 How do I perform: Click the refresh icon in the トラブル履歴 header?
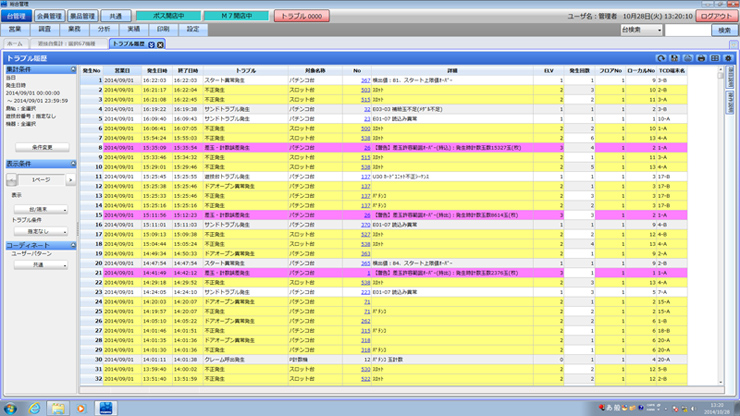[661, 58]
